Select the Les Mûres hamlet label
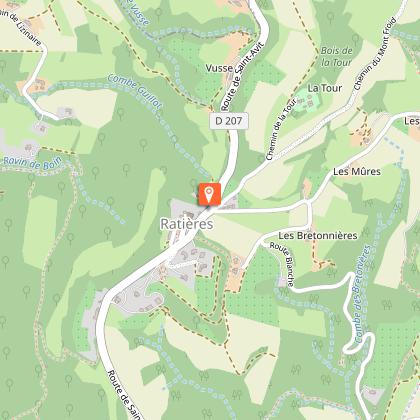 click(x=357, y=172)
